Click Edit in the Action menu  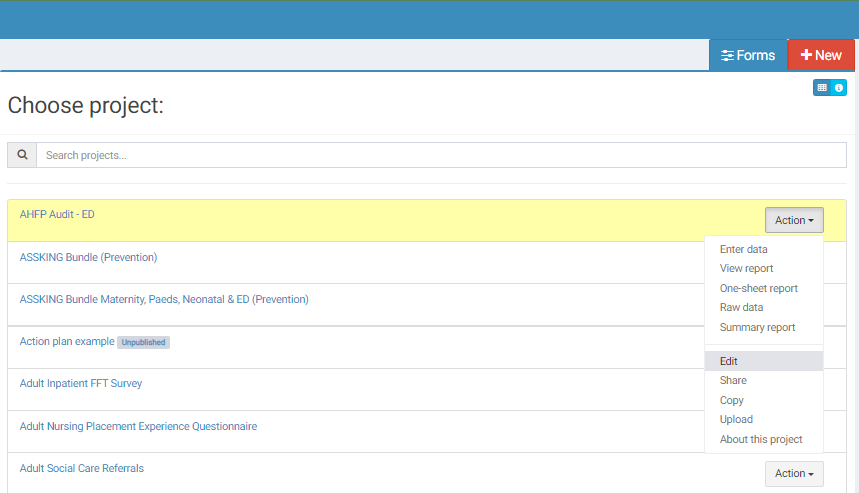(x=728, y=361)
